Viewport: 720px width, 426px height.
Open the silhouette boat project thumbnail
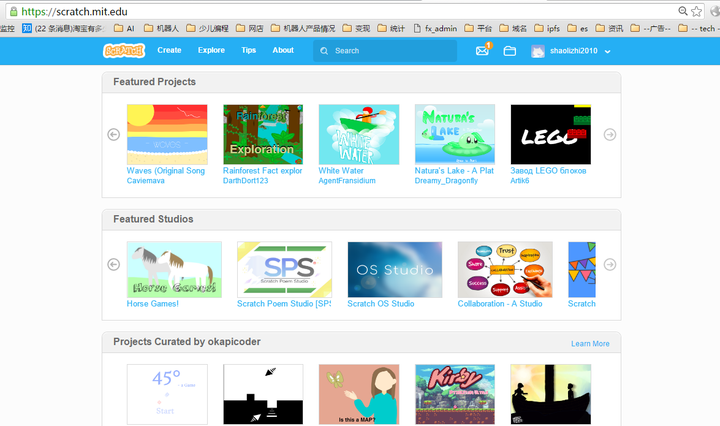pyautogui.click(x=551, y=394)
